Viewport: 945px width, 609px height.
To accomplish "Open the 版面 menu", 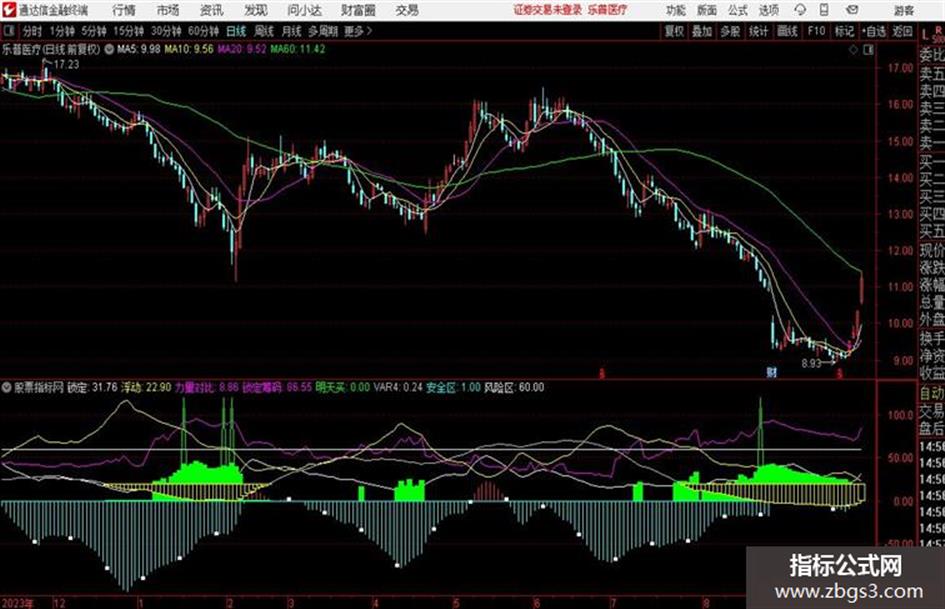I will click(x=706, y=10).
